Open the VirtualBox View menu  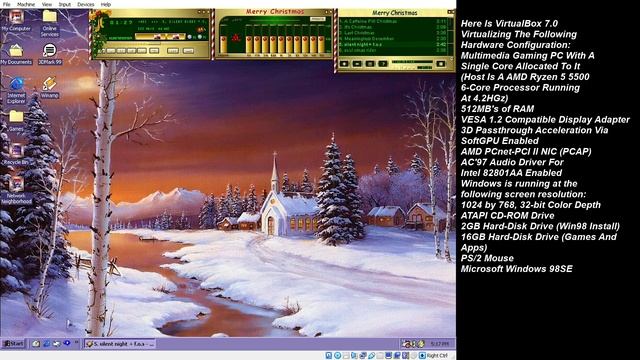(47, 4)
